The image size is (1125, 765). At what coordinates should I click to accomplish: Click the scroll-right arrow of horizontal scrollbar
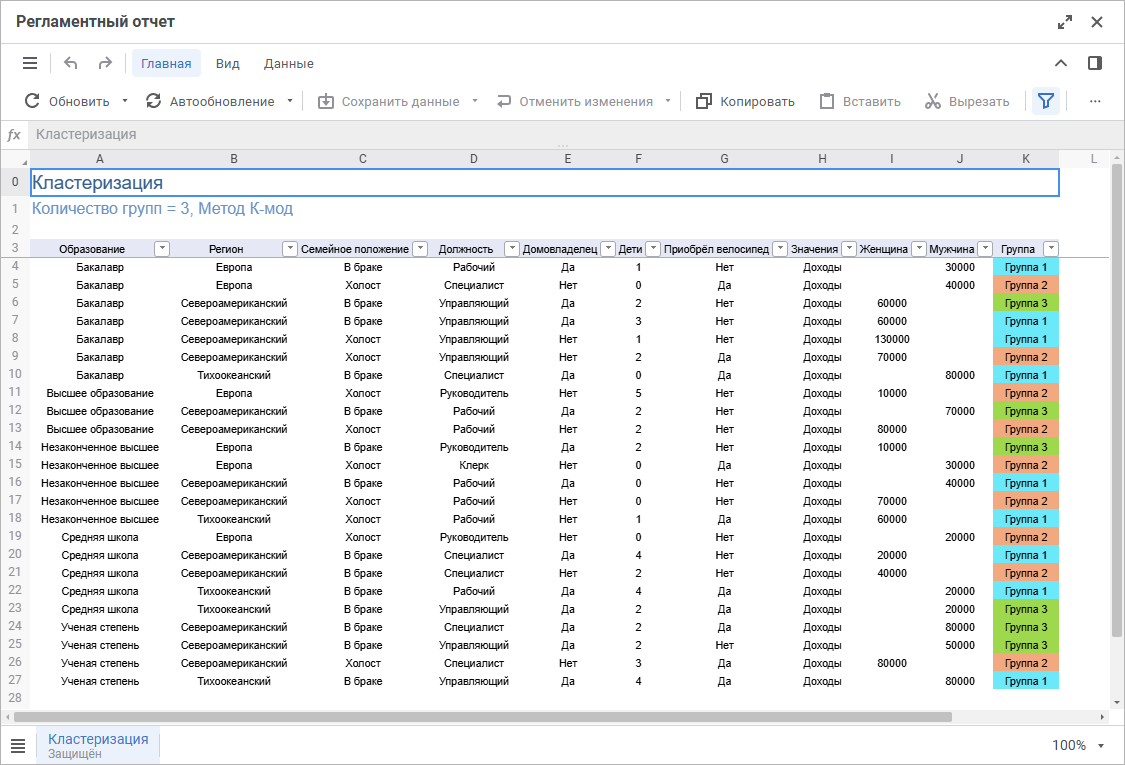[x=1103, y=717]
